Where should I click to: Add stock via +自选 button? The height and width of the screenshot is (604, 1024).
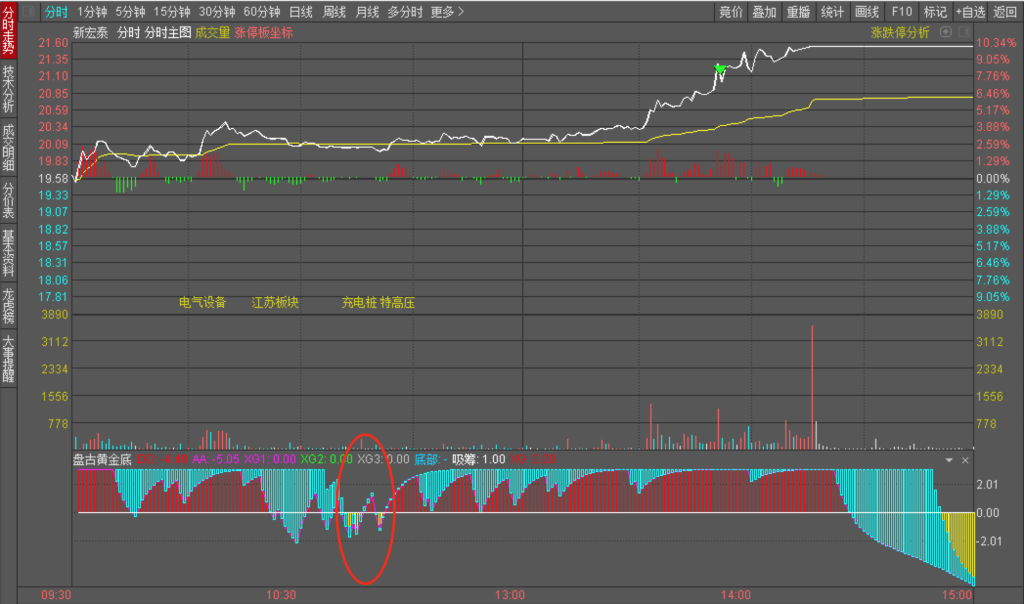[970, 12]
